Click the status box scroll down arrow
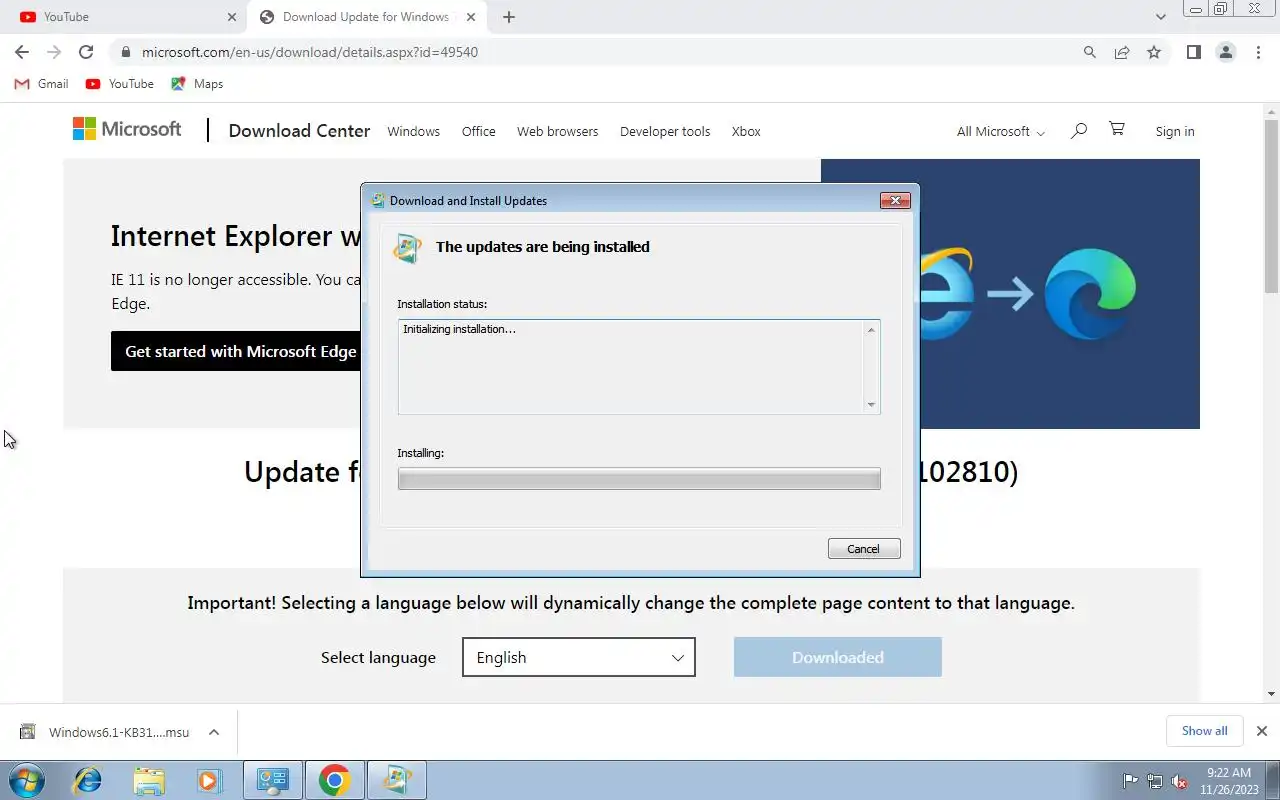The image size is (1280, 800). pyautogui.click(x=871, y=404)
